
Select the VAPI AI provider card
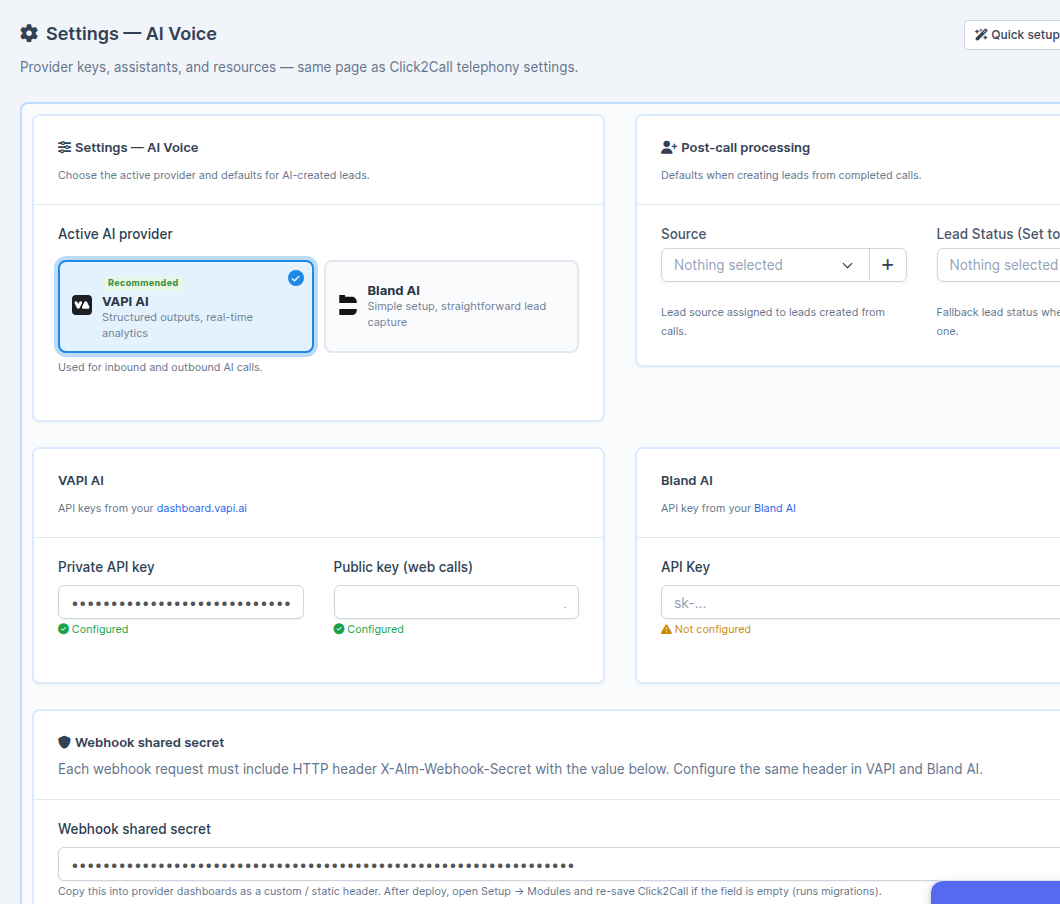[186, 306]
